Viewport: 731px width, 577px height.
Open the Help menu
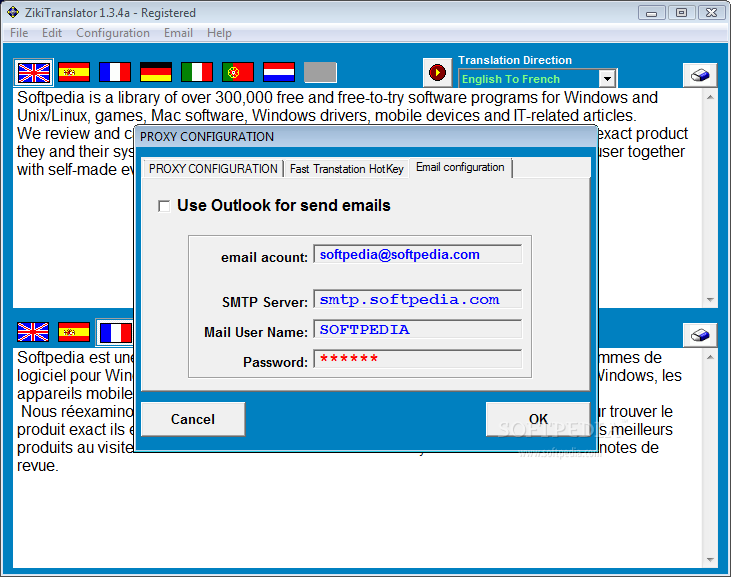coord(219,33)
